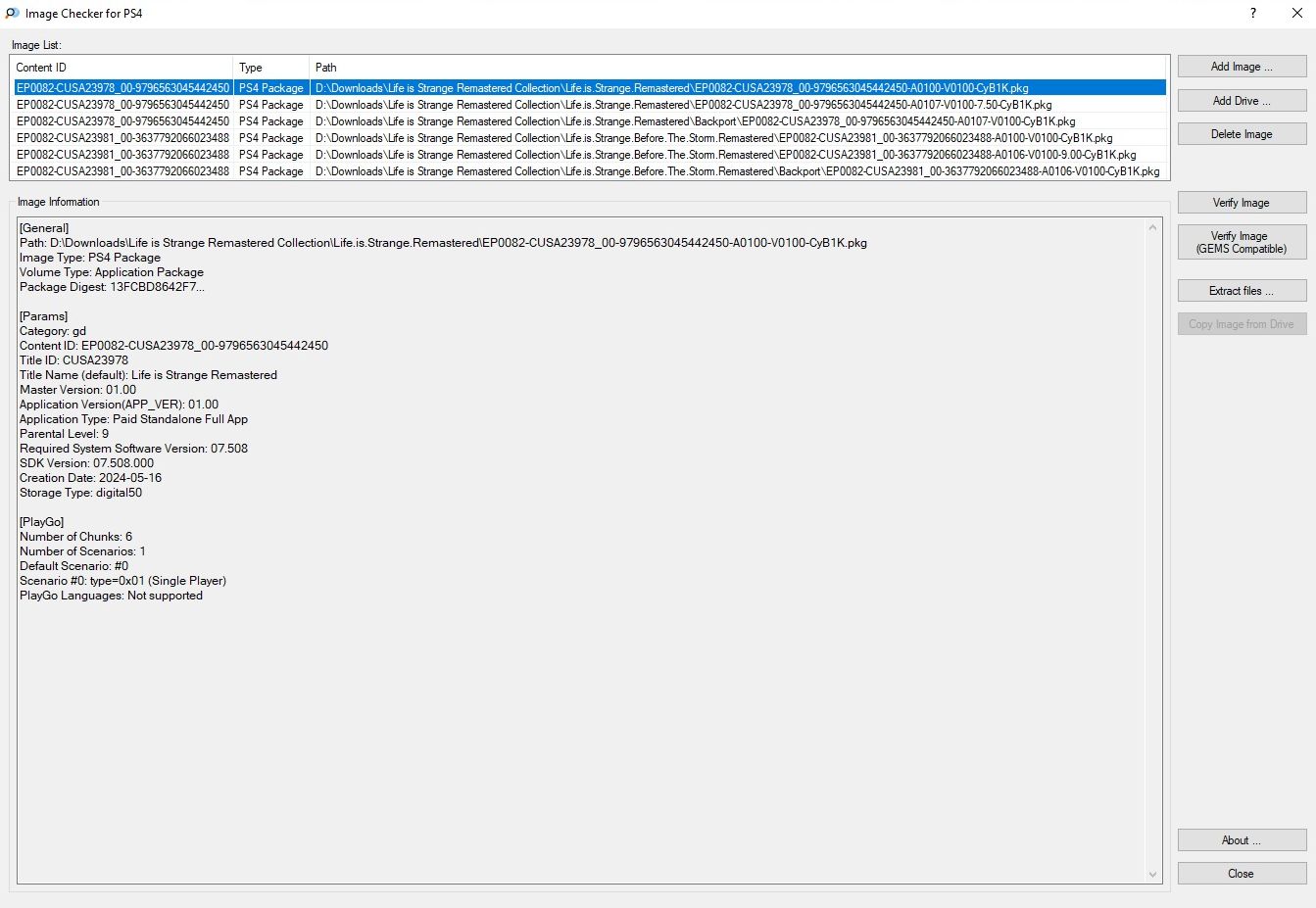Click the Add Image ... button
The width and height of the screenshot is (1316, 908).
coord(1242,67)
